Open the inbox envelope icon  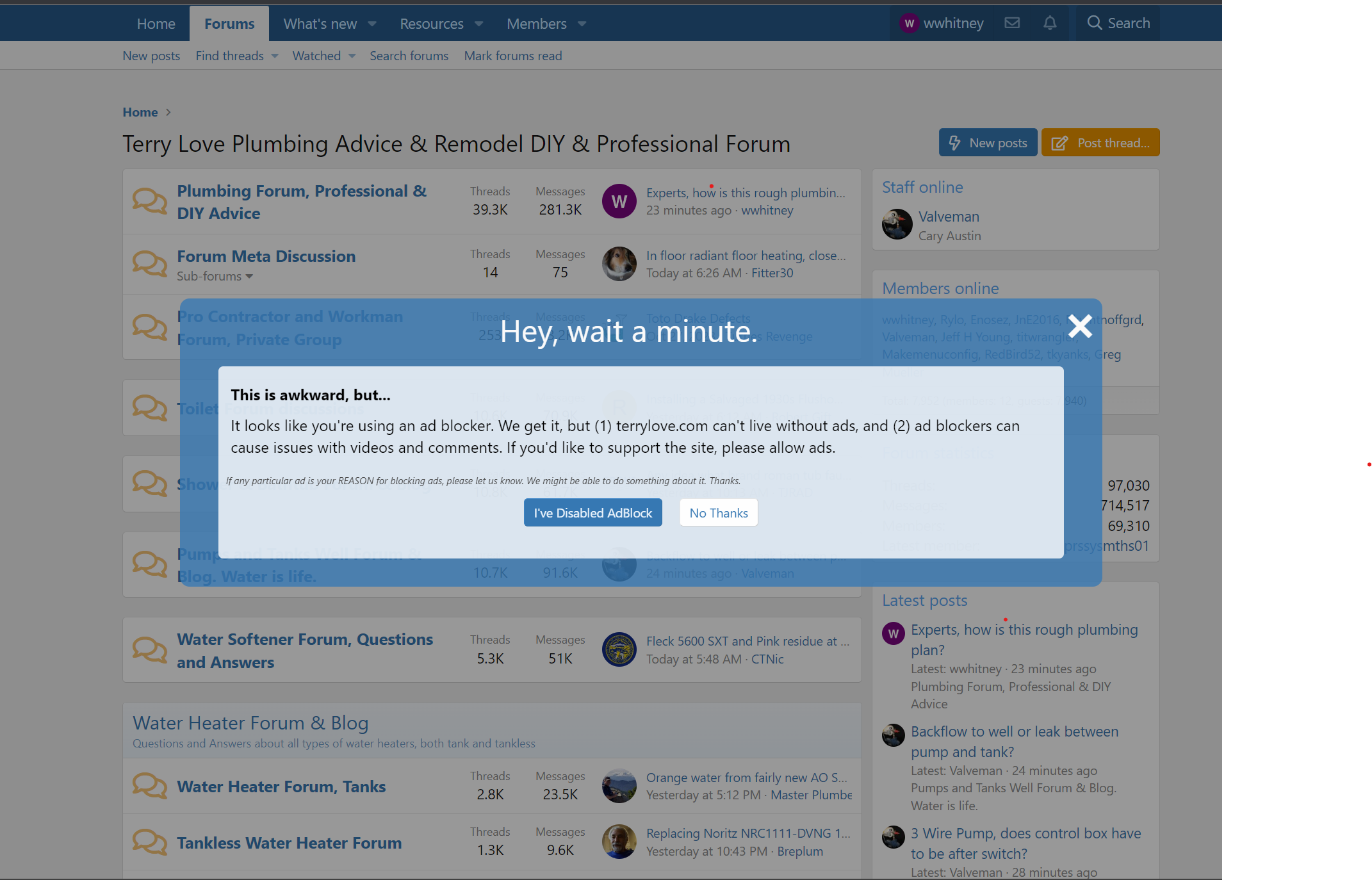(x=1012, y=22)
